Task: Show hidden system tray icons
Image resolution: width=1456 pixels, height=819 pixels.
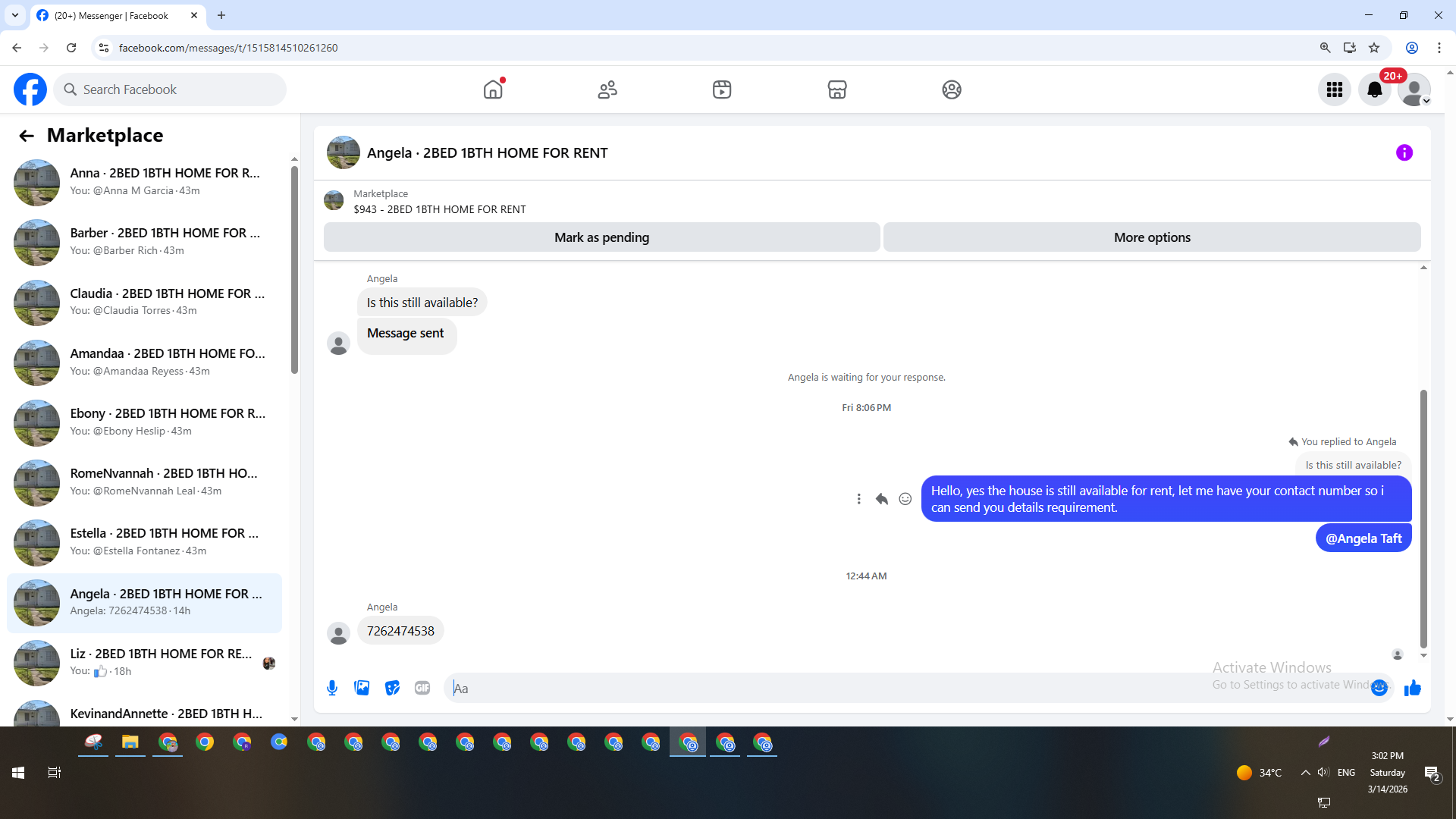Action: click(1305, 773)
